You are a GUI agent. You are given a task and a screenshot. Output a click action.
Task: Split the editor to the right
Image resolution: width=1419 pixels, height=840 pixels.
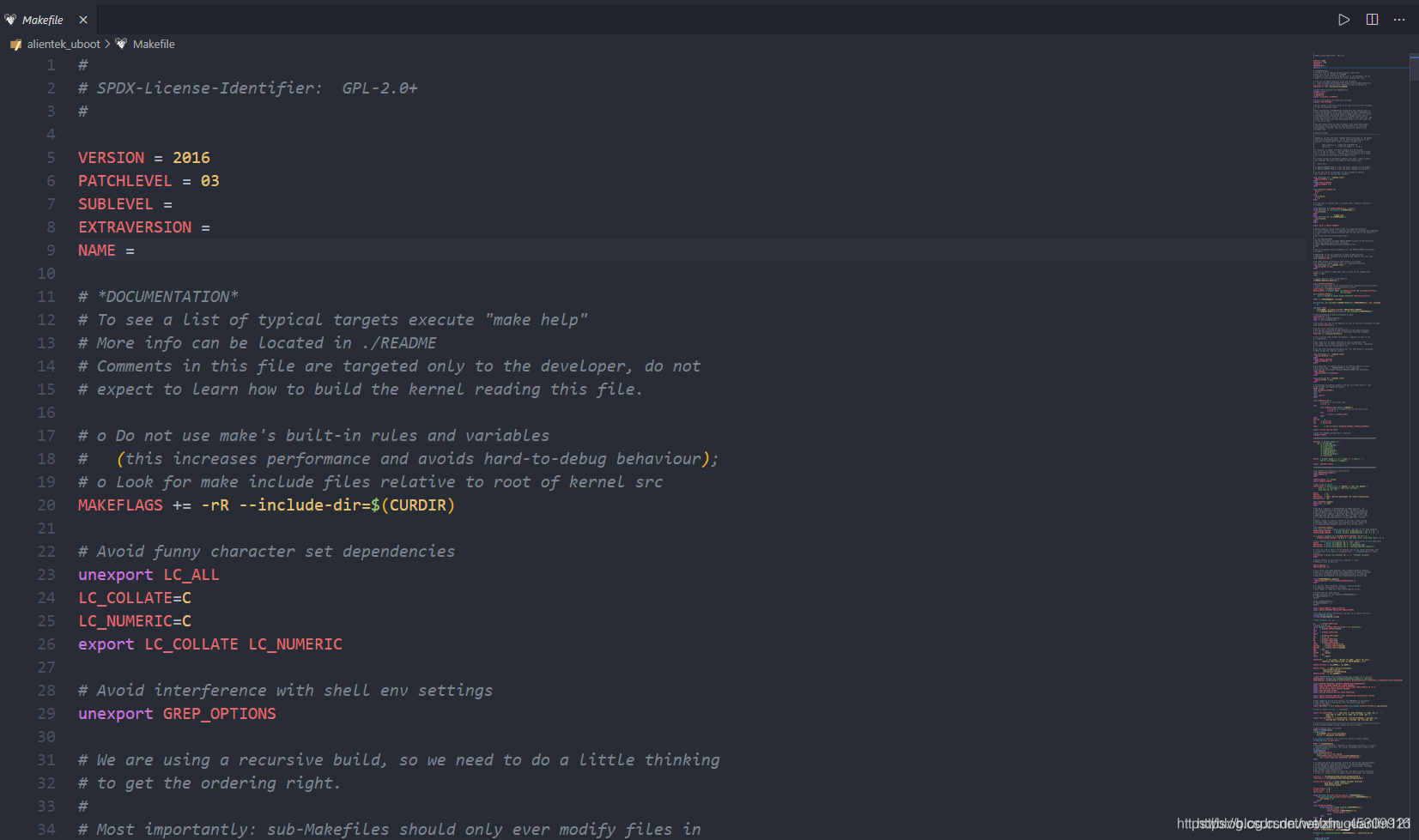[1372, 20]
